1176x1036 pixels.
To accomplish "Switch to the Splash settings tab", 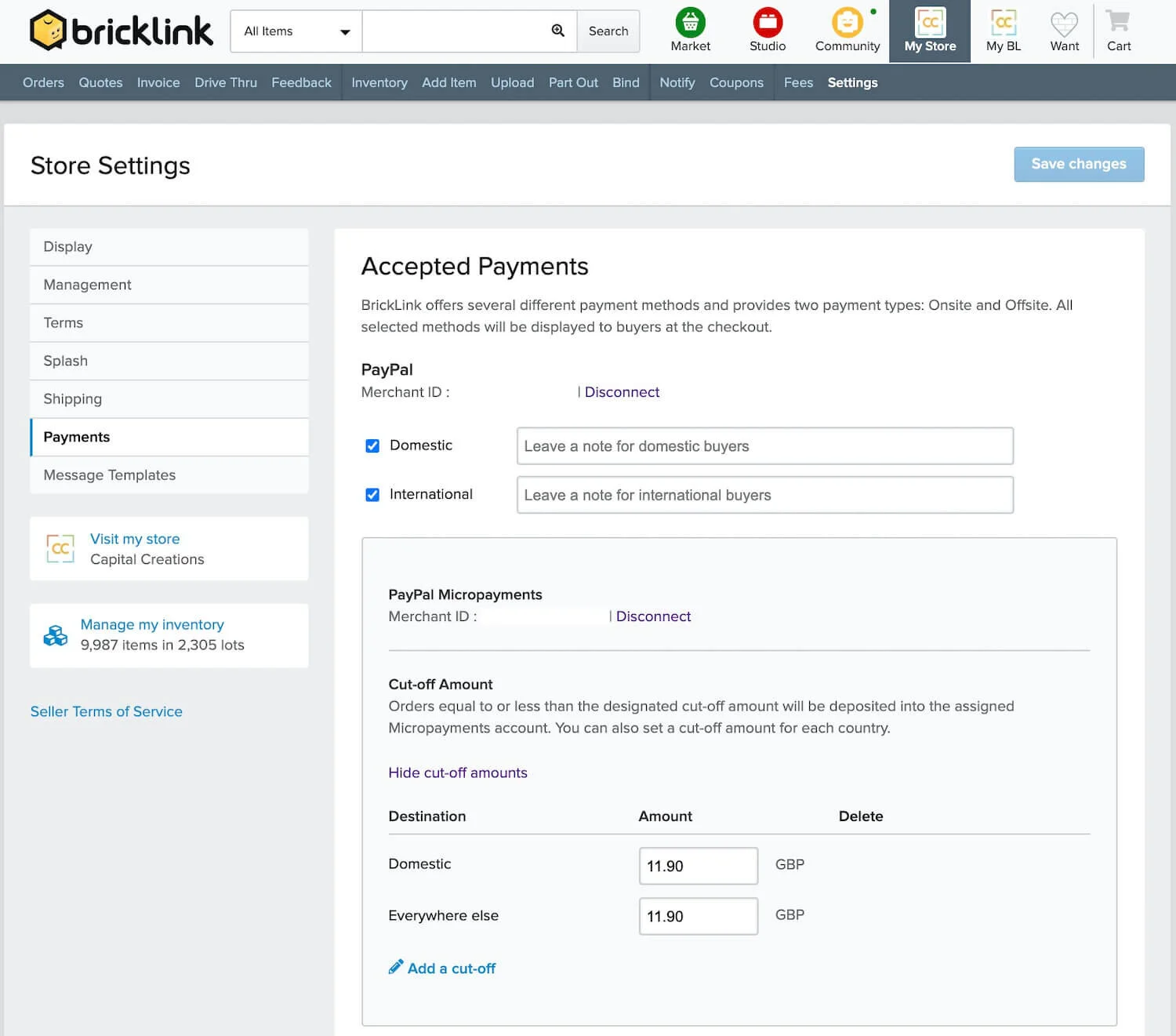I will (169, 361).
